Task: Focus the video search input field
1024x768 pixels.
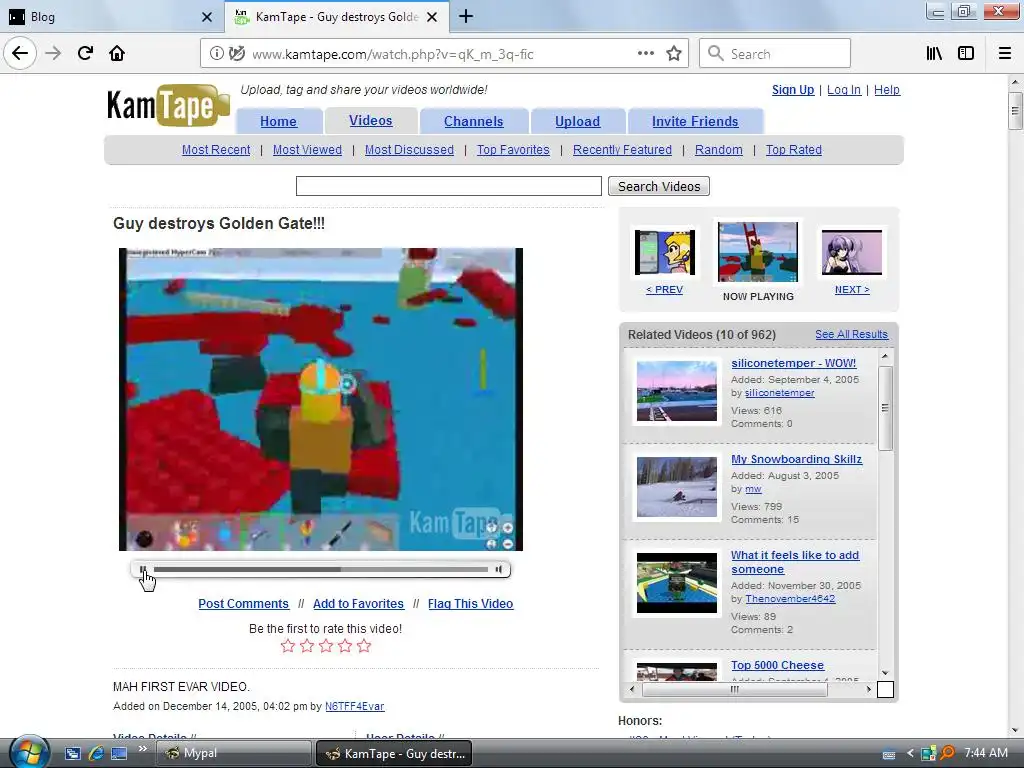Action: [449, 186]
